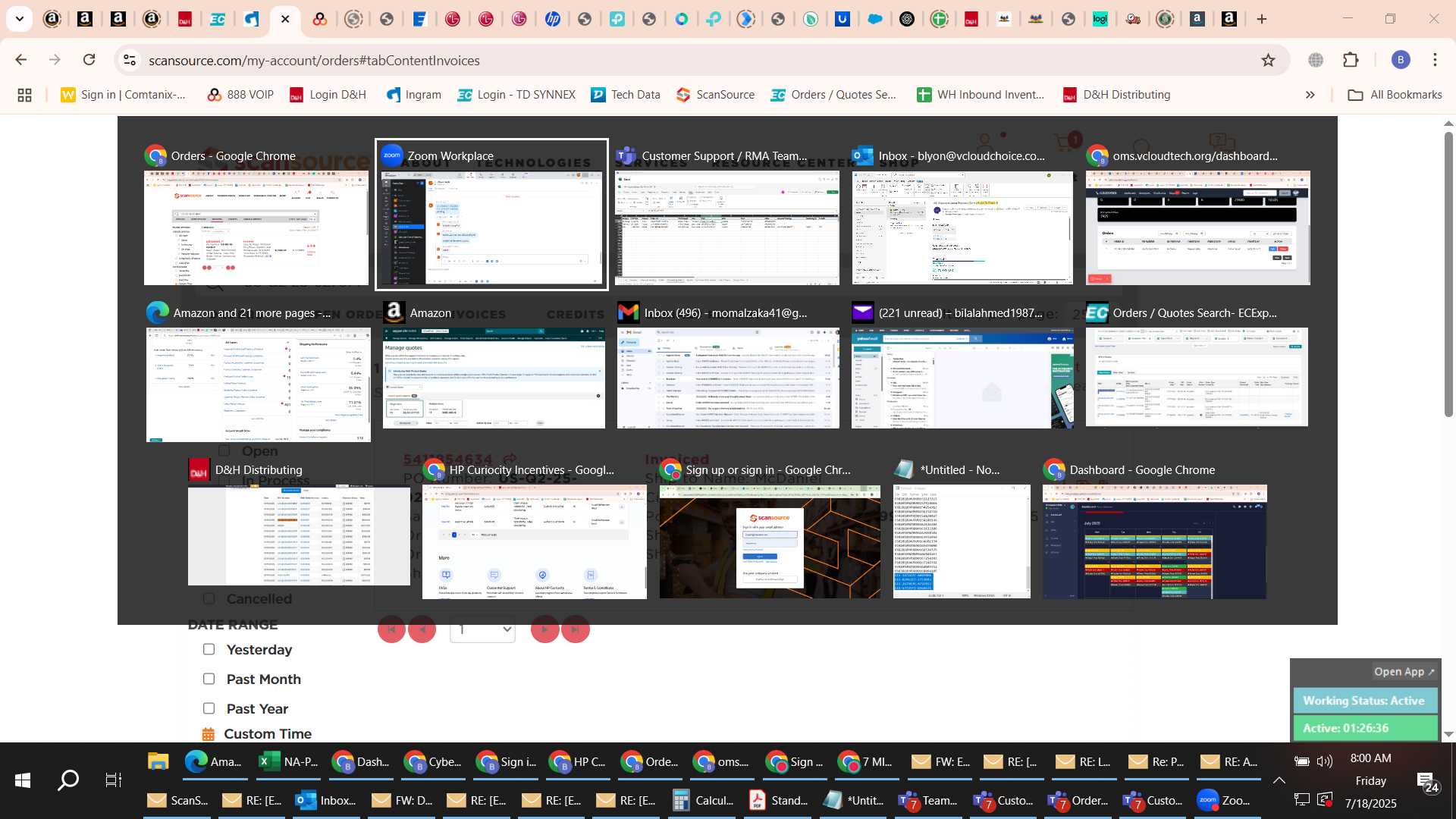Open the volume speaker tray icon
Viewport: 1456px width, 819px height.
pyautogui.click(x=1325, y=761)
